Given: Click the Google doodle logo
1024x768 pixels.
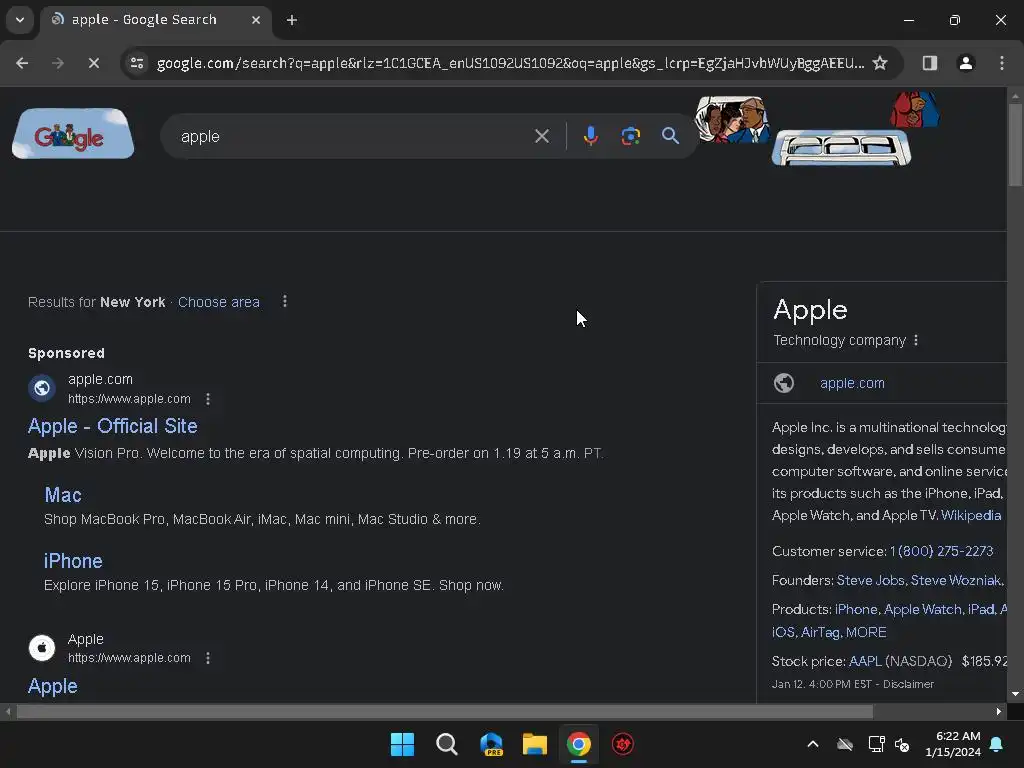Looking at the screenshot, I should pos(73,134).
